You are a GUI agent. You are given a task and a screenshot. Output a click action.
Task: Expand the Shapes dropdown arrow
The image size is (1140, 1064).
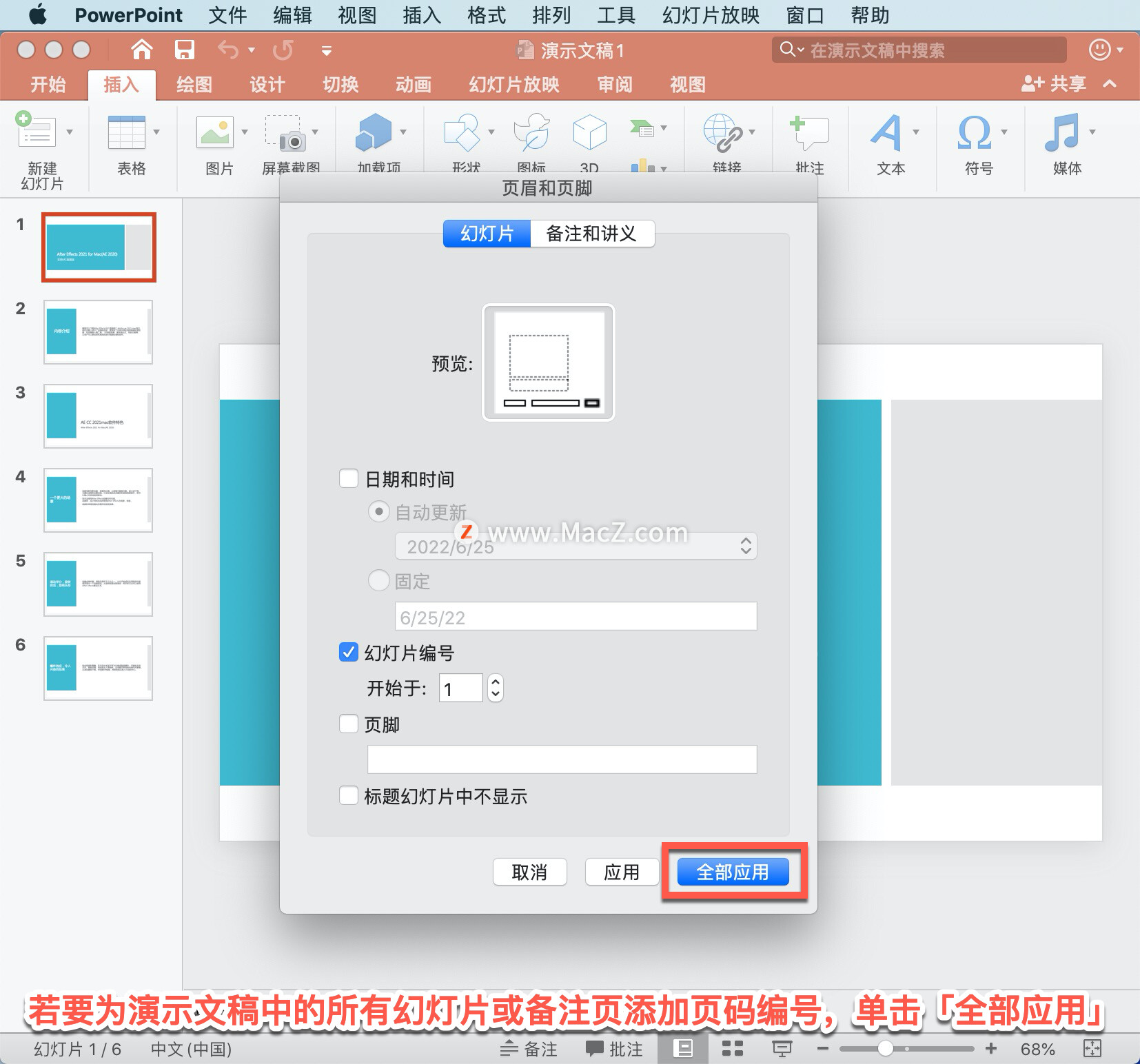[491, 132]
